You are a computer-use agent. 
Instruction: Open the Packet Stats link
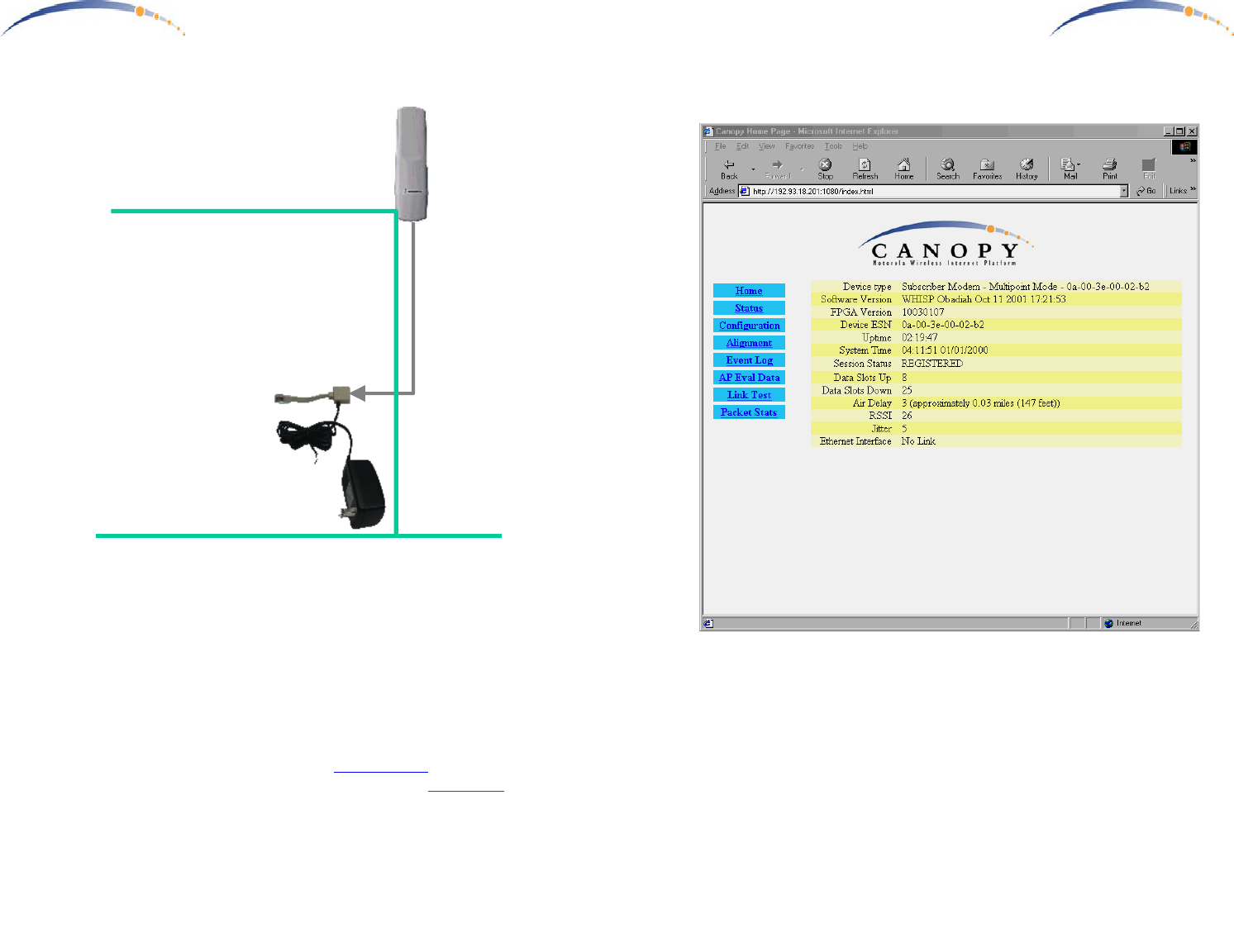point(749,412)
